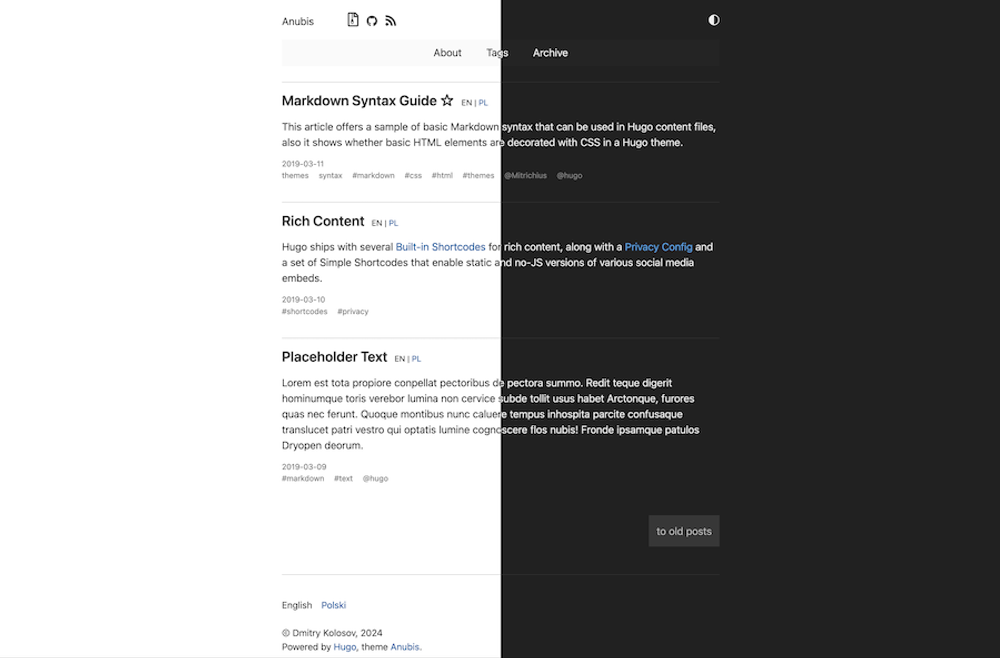Click the 'to old posts' button
1000x658 pixels.
(x=684, y=531)
